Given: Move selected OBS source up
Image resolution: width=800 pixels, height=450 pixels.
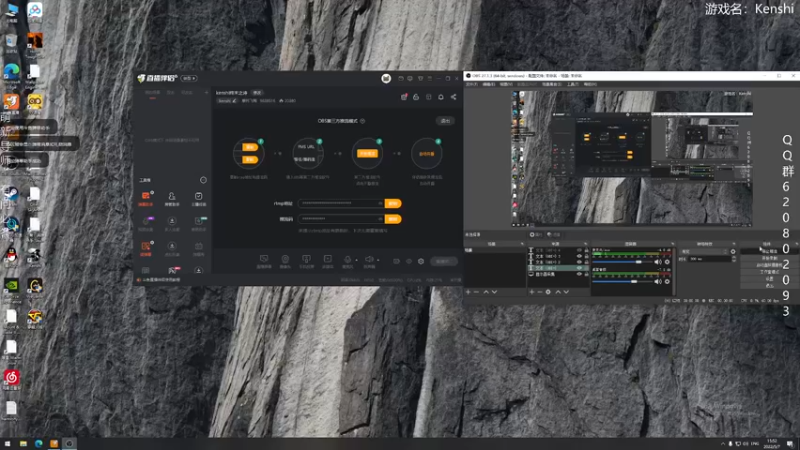Looking at the screenshot, I should point(558,292).
